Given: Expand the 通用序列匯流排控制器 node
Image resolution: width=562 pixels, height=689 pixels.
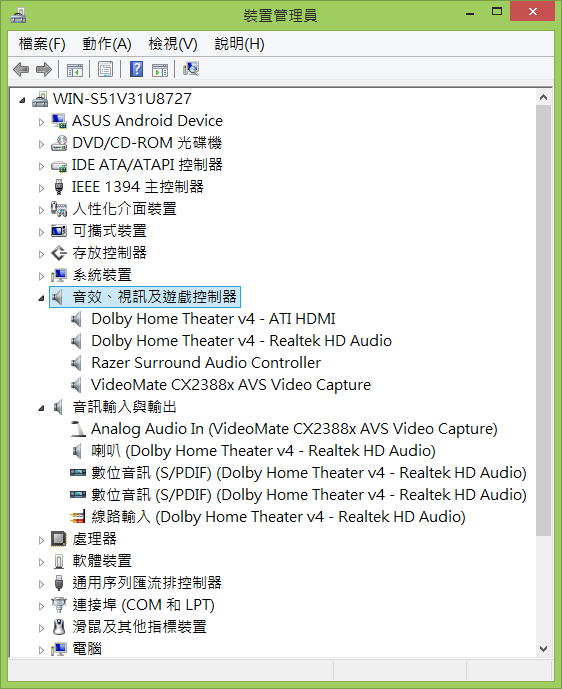Looking at the screenshot, I should click(x=41, y=584).
